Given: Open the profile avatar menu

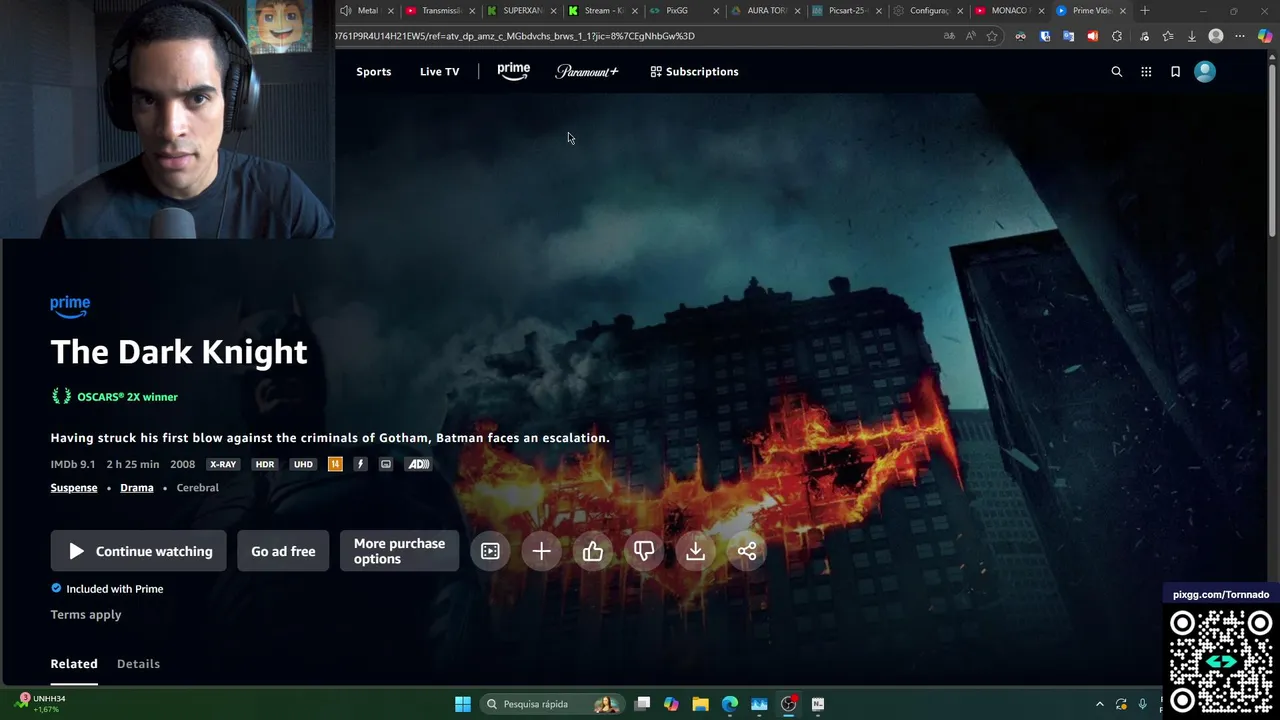Looking at the screenshot, I should (x=1205, y=71).
